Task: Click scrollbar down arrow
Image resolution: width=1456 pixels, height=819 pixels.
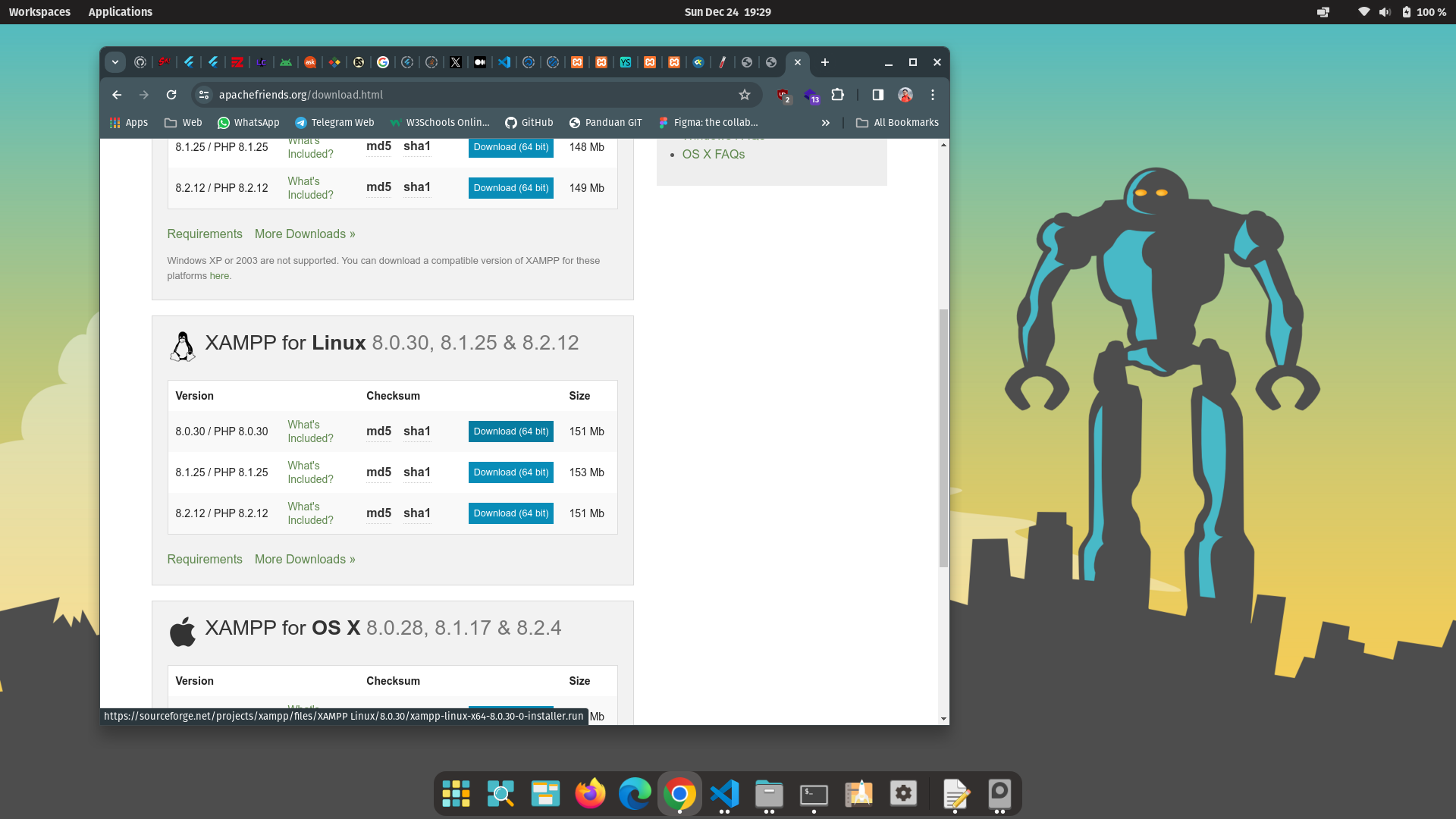Action: point(943,718)
